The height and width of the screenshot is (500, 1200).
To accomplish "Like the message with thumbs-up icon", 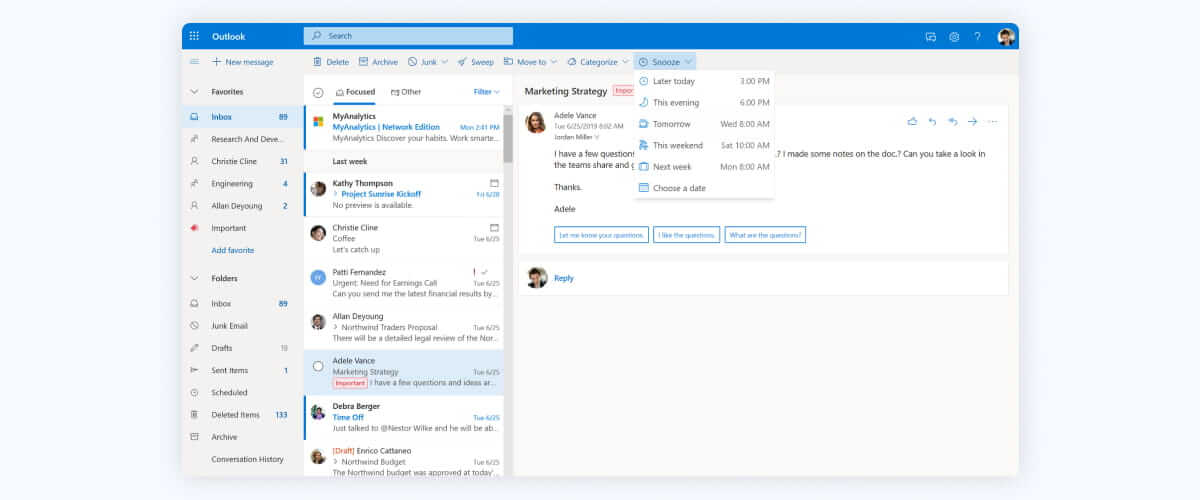I will click(912, 121).
